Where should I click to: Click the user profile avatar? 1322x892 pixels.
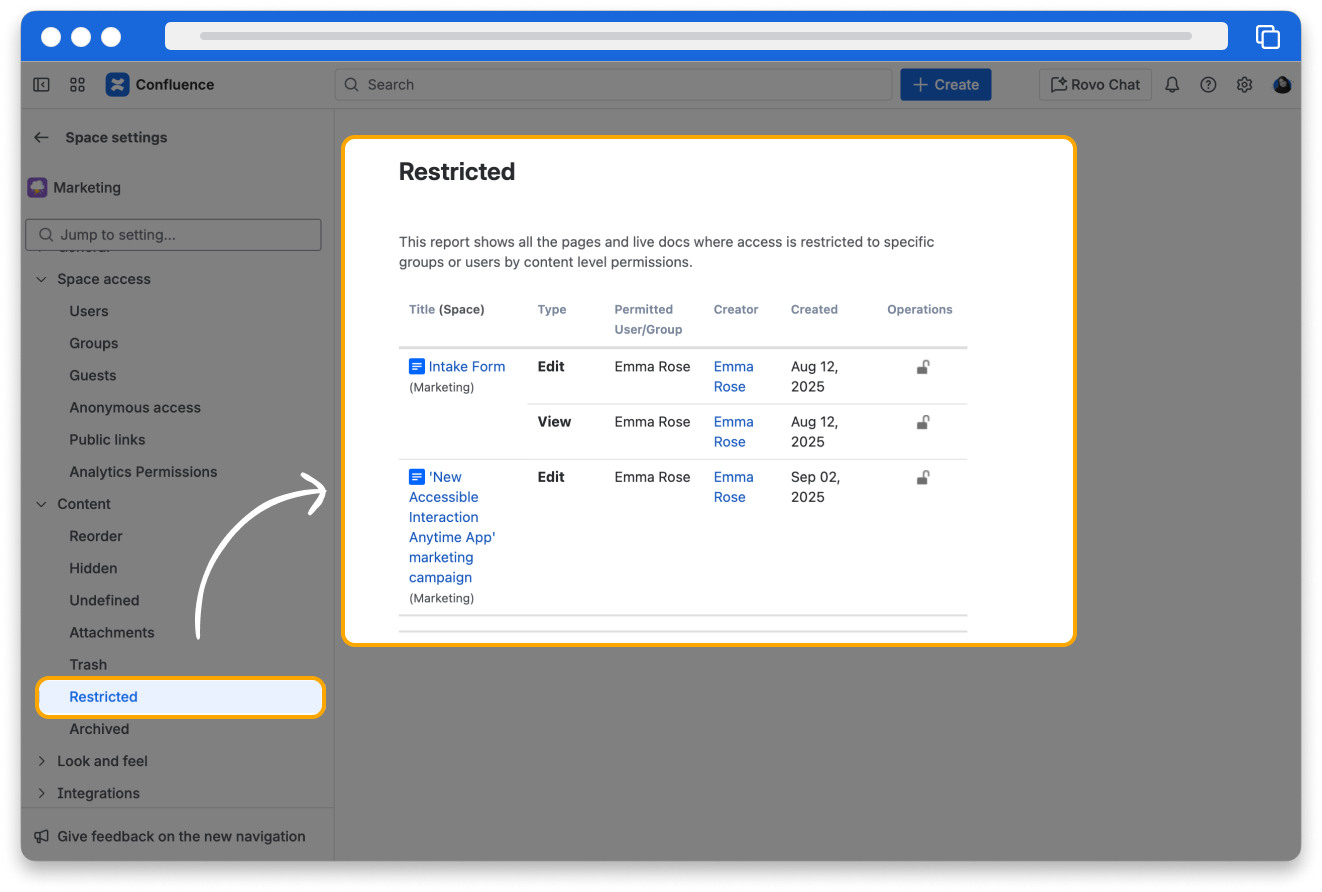[1281, 85]
